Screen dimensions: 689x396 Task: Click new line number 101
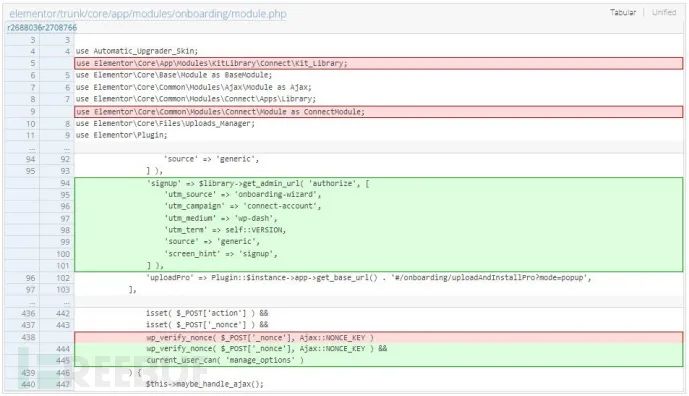coord(63,266)
